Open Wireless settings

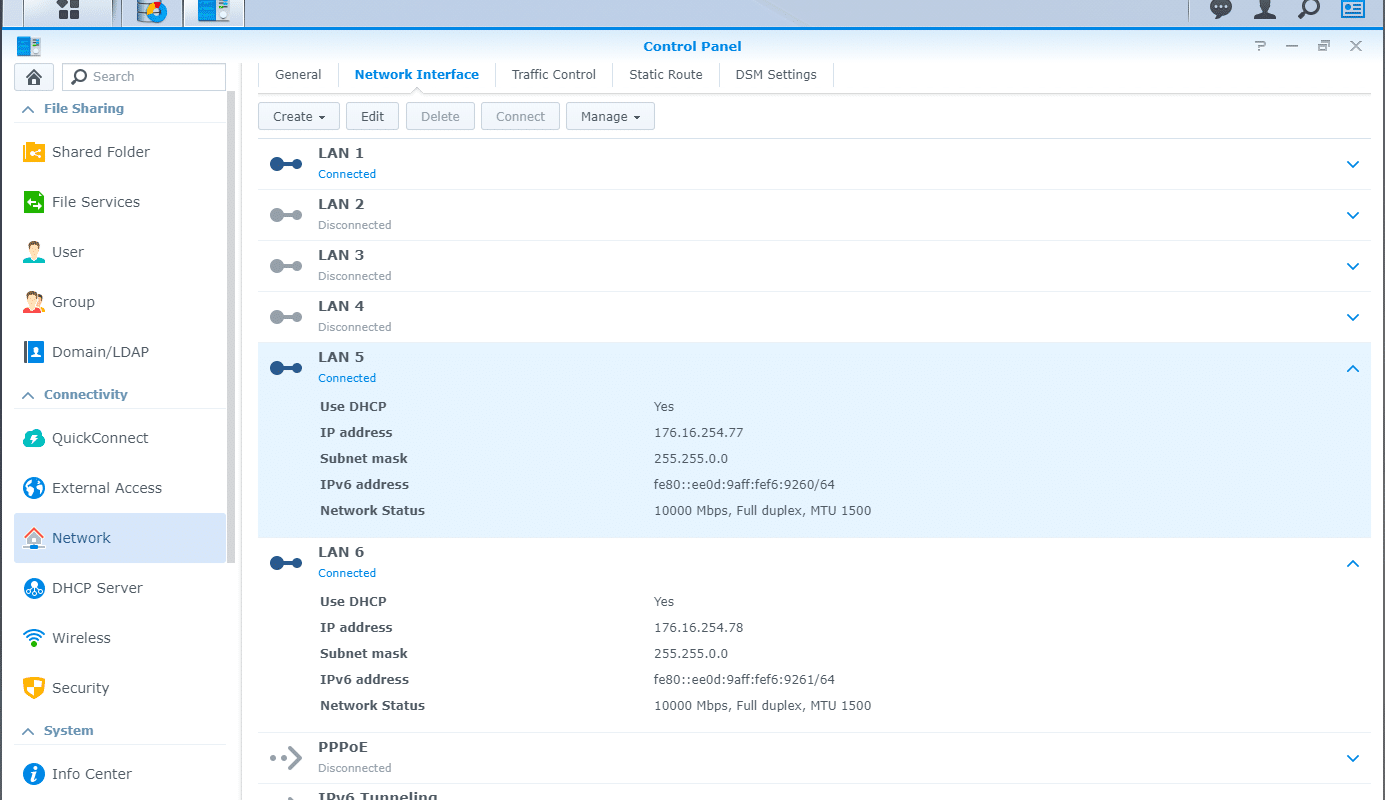click(x=120, y=638)
